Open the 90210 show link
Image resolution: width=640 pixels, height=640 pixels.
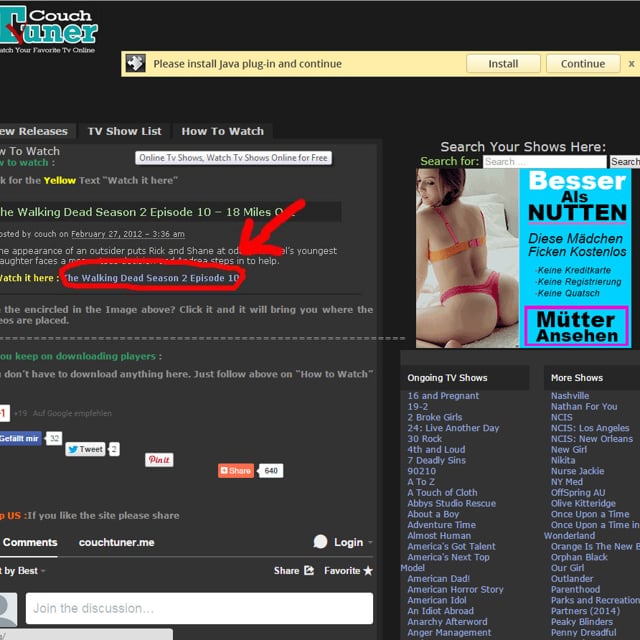(422, 471)
